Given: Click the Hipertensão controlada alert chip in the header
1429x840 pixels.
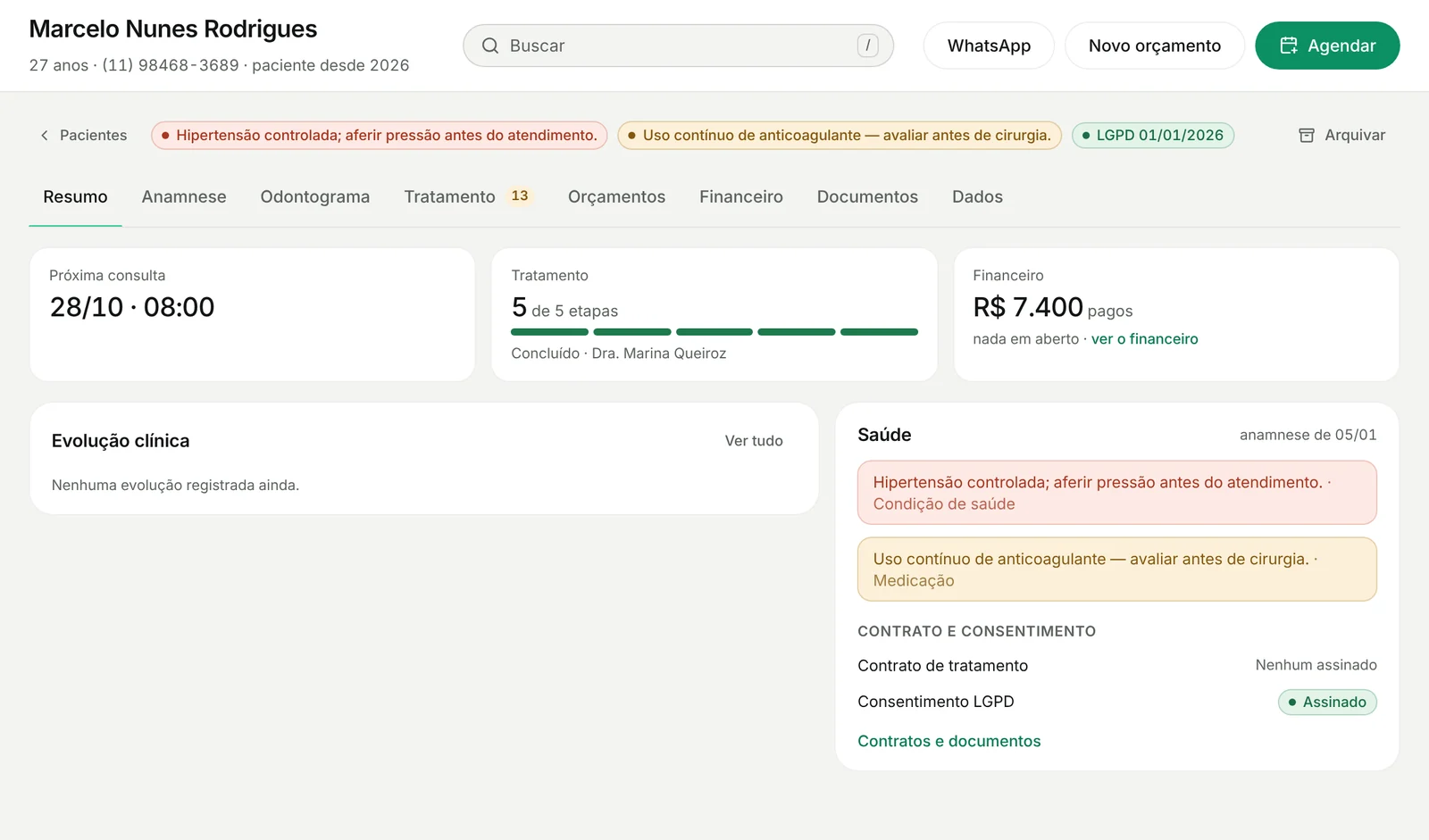Looking at the screenshot, I should [380, 135].
